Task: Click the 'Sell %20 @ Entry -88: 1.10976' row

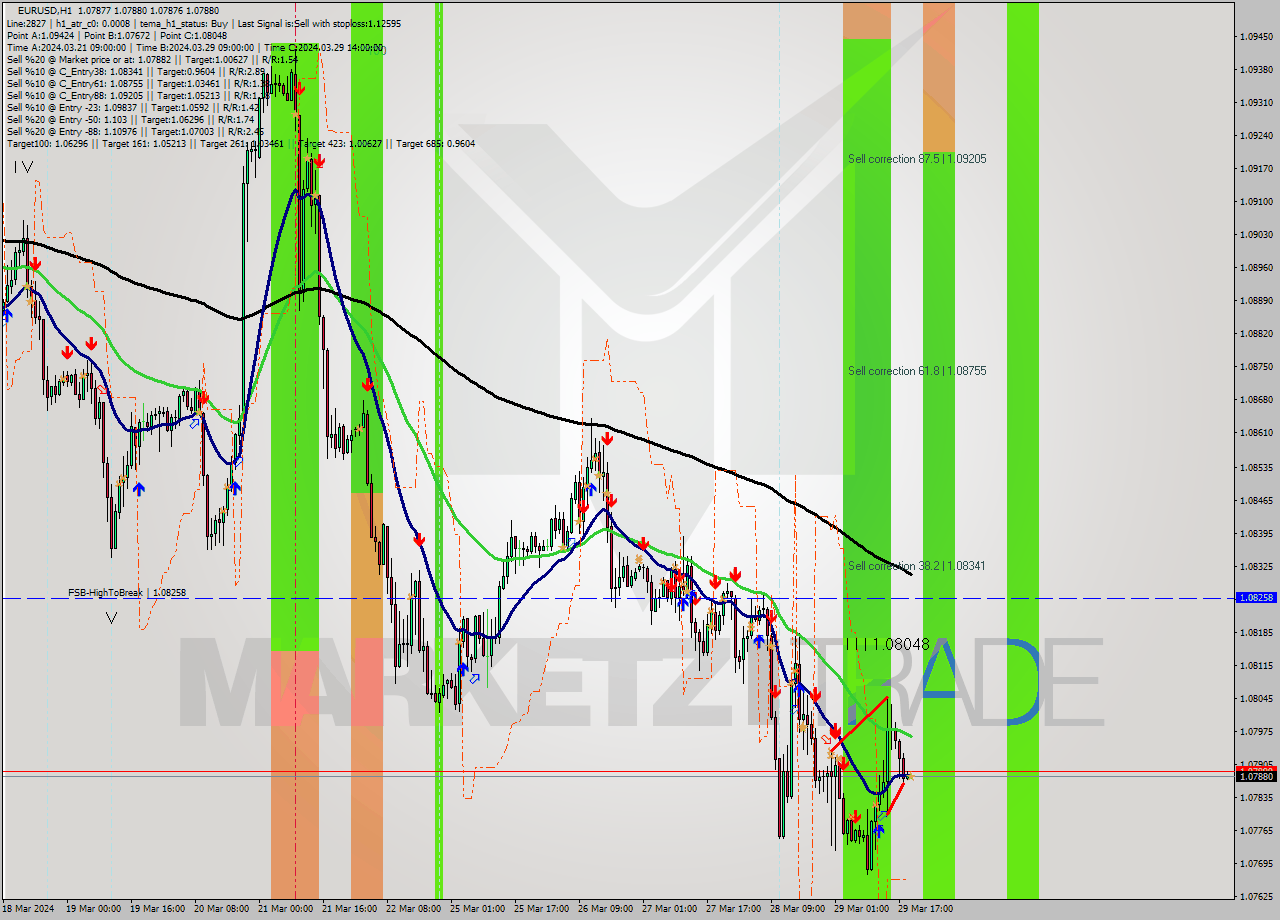Action: click(135, 131)
